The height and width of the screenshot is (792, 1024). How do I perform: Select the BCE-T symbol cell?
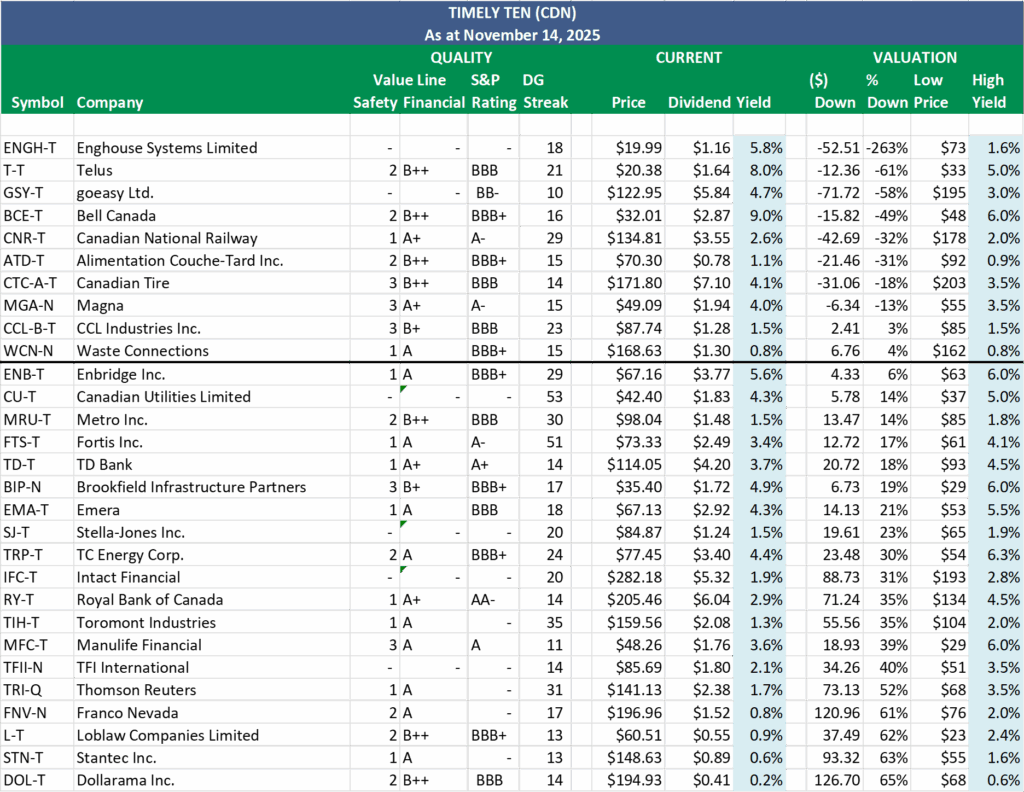[x=37, y=215]
